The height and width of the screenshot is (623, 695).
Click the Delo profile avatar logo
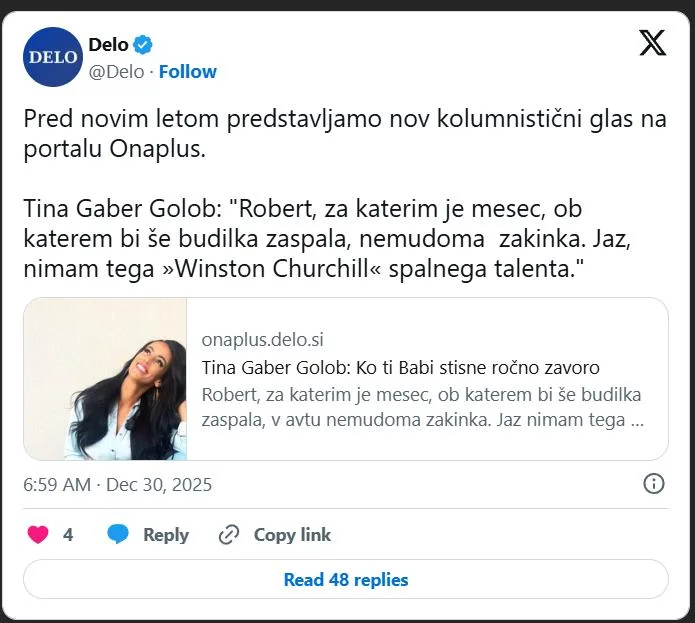point(53,57)
